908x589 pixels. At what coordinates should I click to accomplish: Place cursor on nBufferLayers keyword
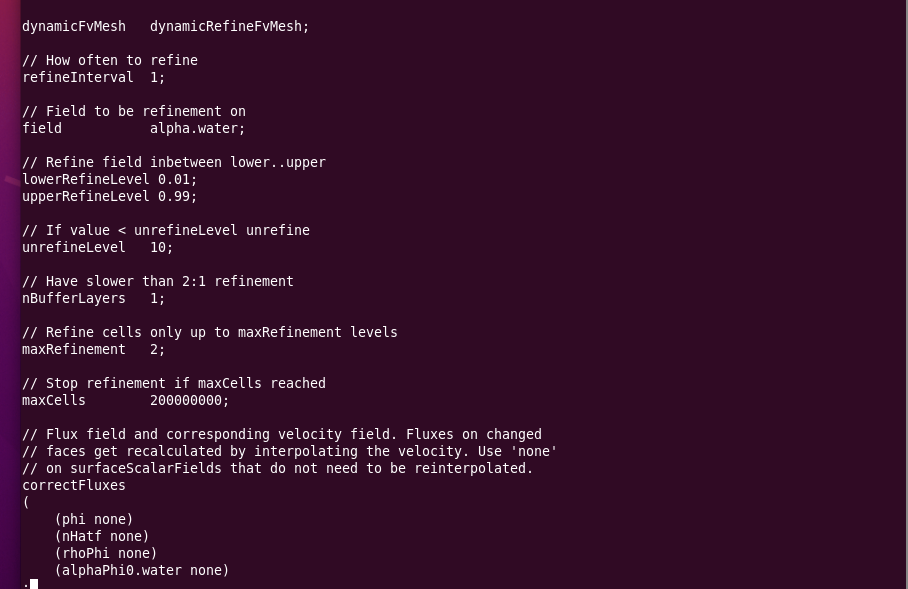pos(74,298)
